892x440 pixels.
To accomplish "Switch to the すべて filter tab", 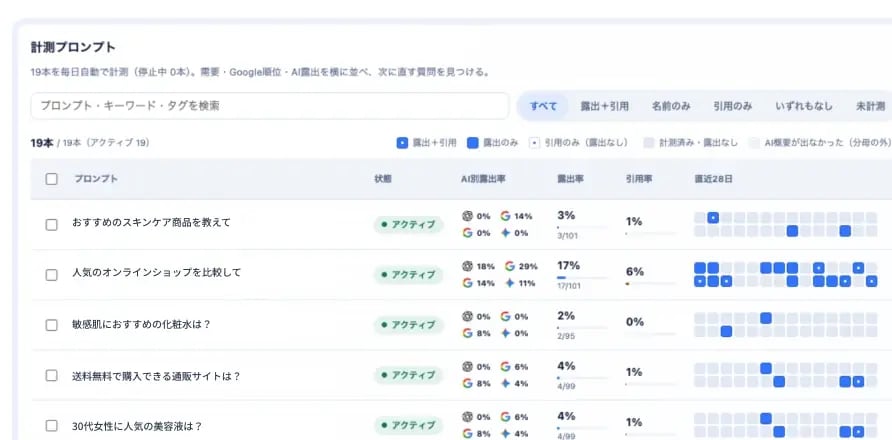I will 543,106.
